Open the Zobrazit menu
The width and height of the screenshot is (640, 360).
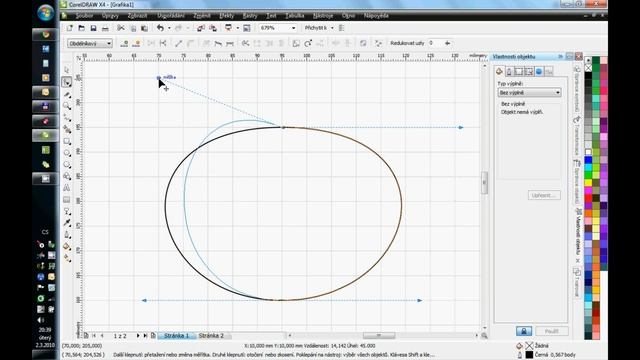click(137, 16)
